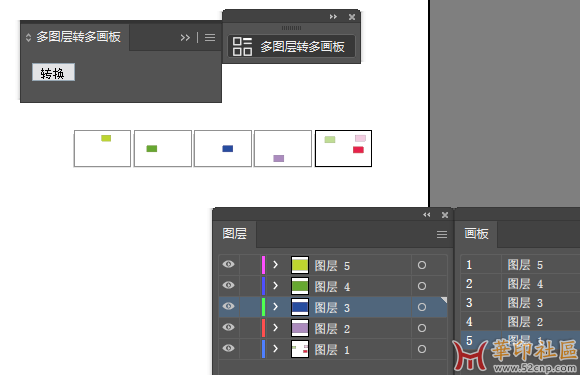Open the 图层 panel menu
This screenshot has height=375, width=580.
(x=442, y=234)
